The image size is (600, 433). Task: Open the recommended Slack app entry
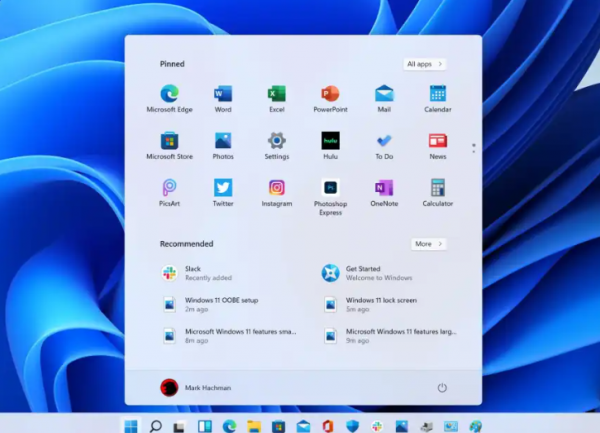[x=192, y=273]
